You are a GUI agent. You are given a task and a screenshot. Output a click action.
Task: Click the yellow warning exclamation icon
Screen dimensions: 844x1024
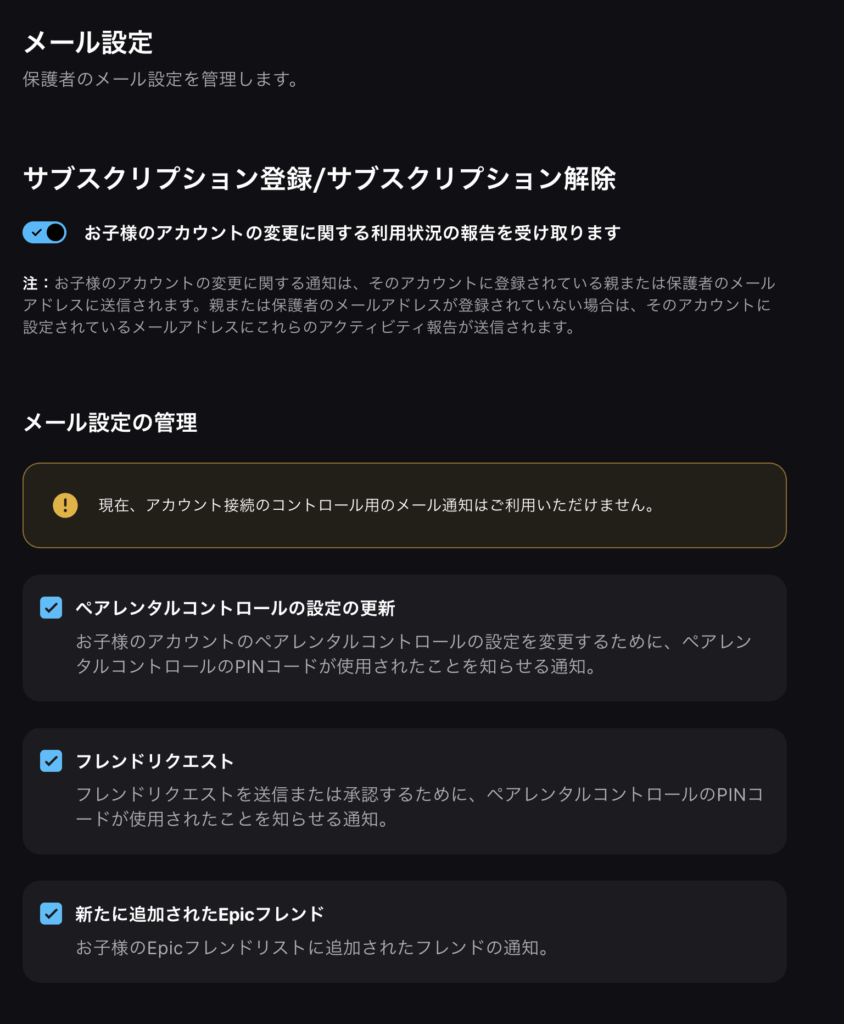tap(65, 505)
